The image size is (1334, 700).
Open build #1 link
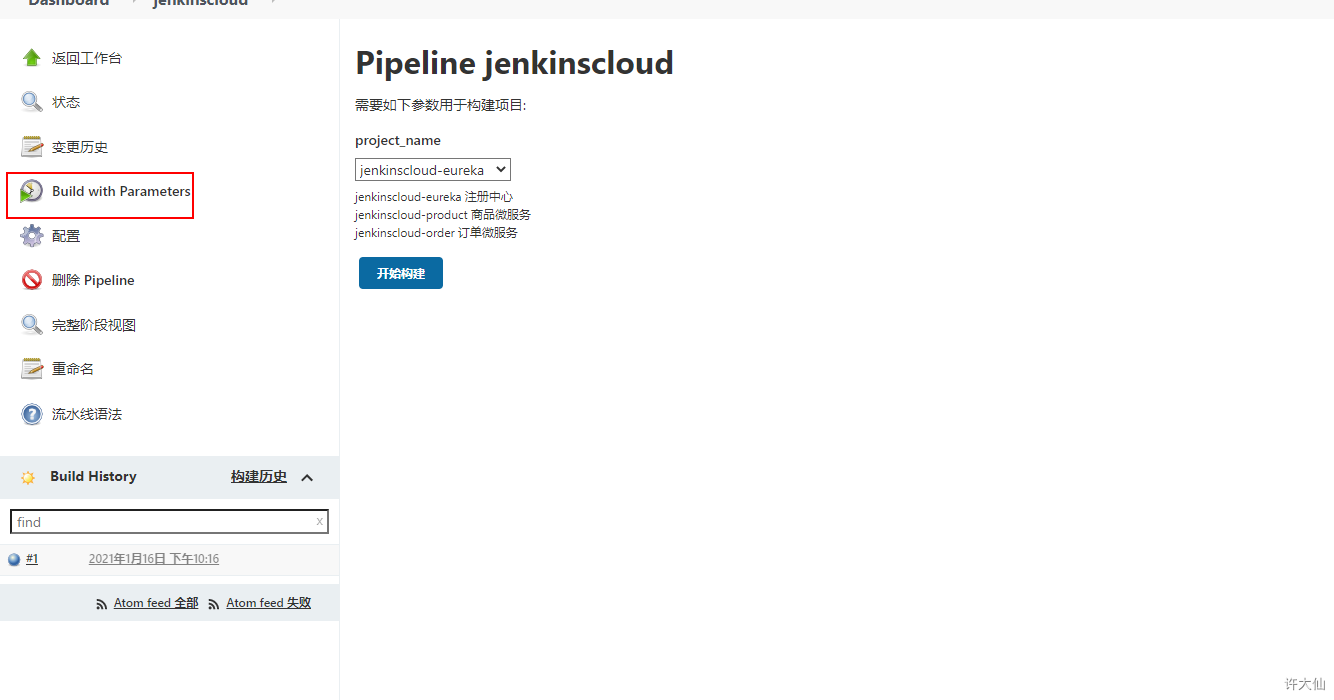click(32, 559)
